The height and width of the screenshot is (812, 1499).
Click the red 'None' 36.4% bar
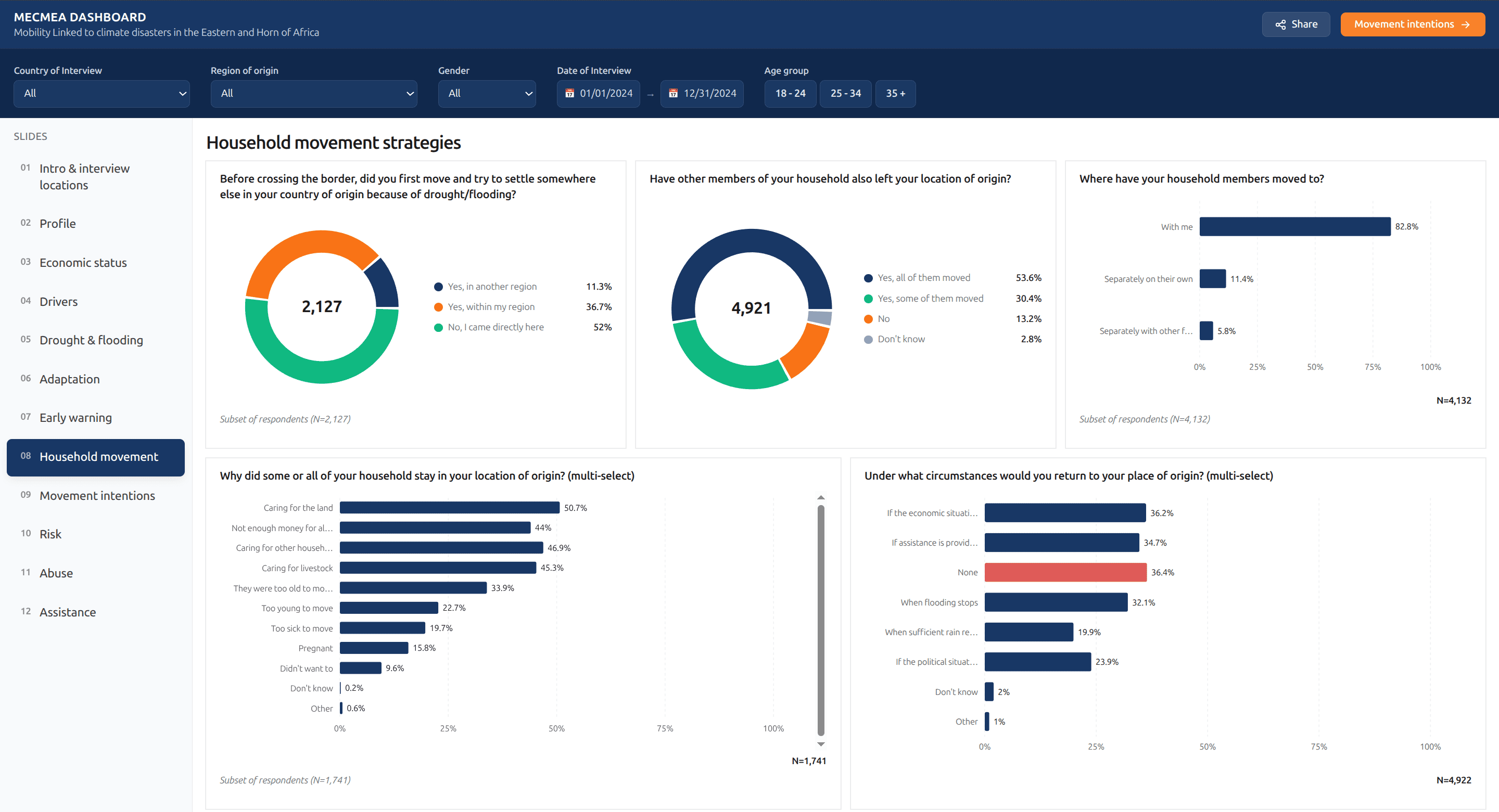[x=1065, y=573]
